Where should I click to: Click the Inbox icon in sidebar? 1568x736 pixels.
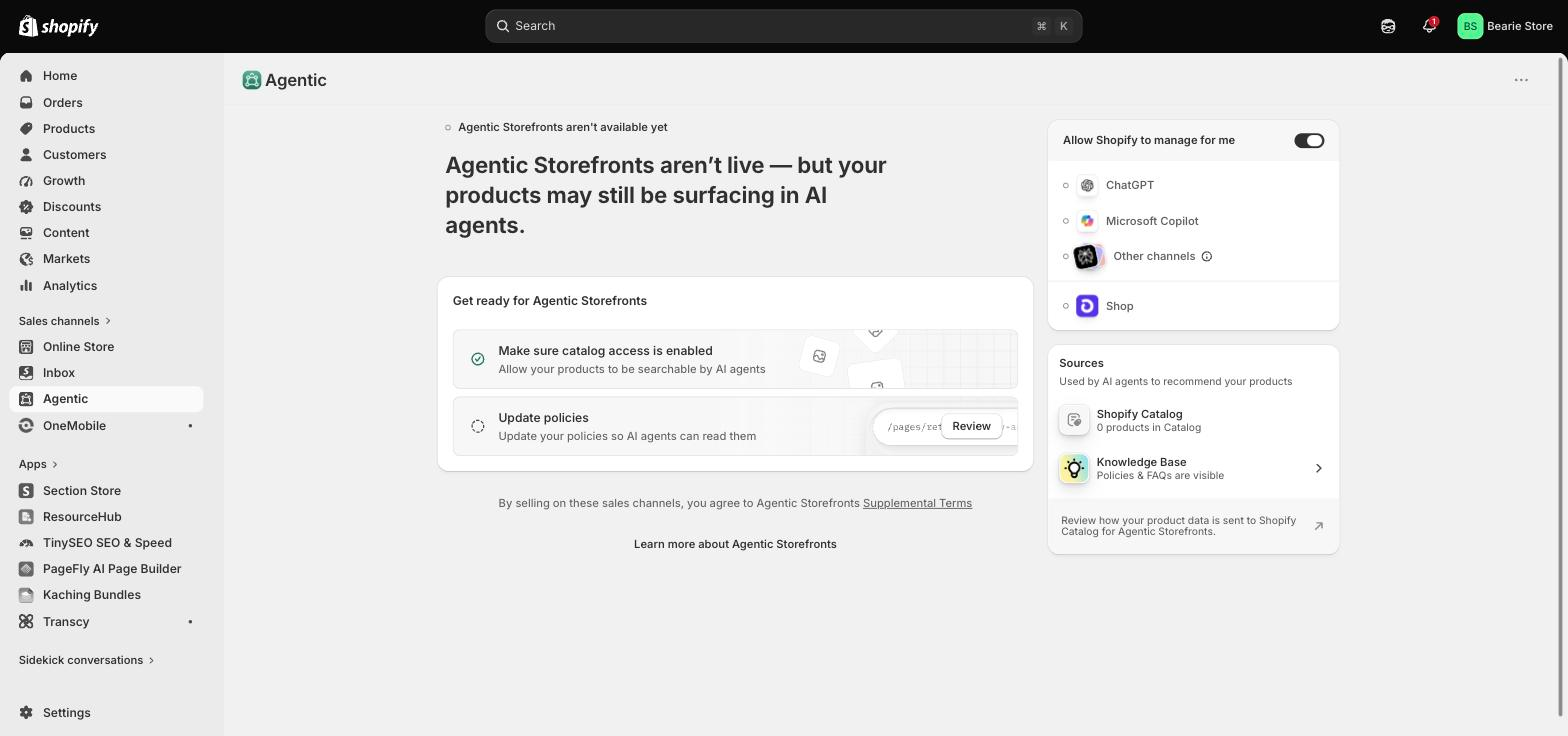(x=26, y=373)
